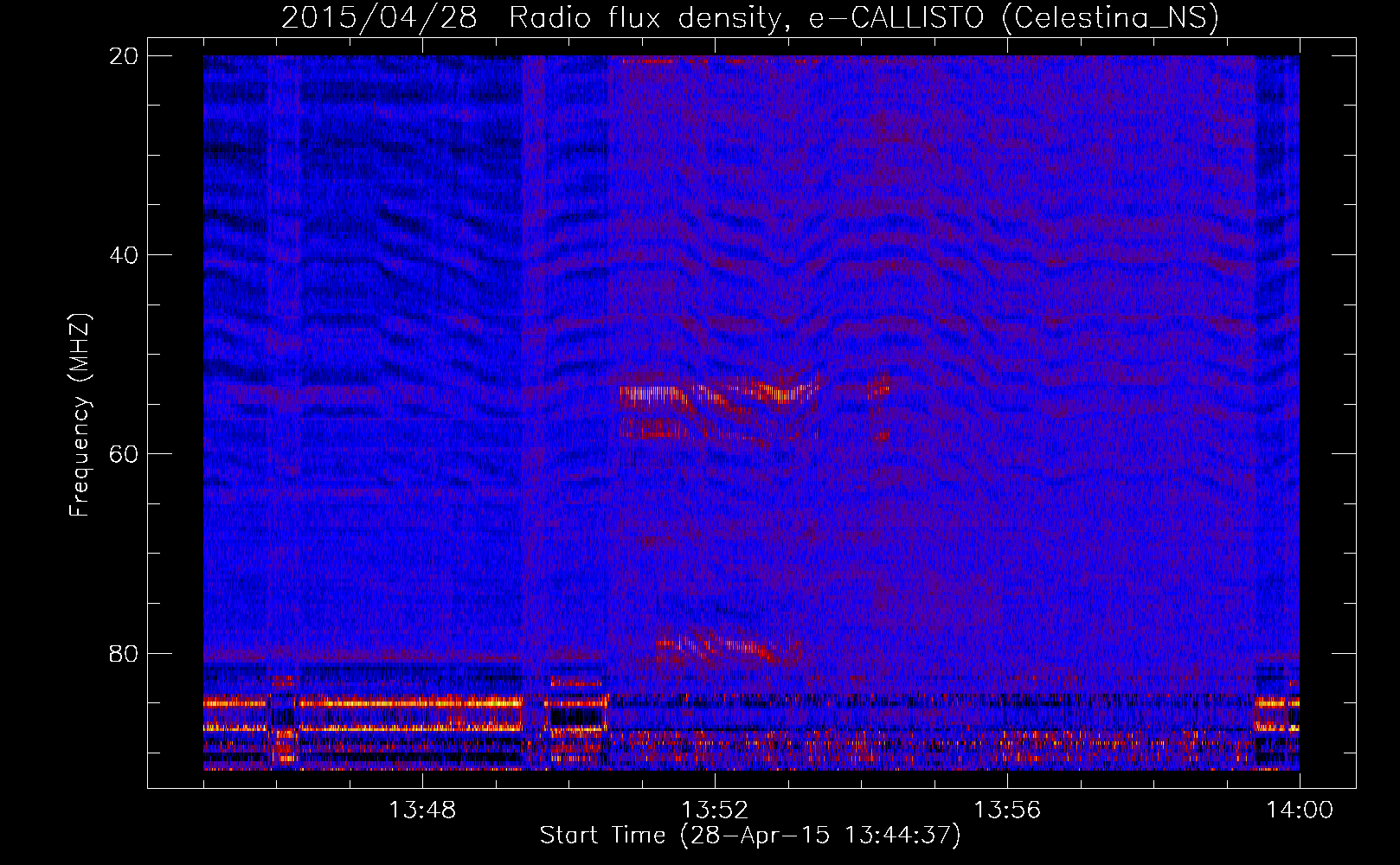Click the 13:48 time tick label

[x=421, y=811]
